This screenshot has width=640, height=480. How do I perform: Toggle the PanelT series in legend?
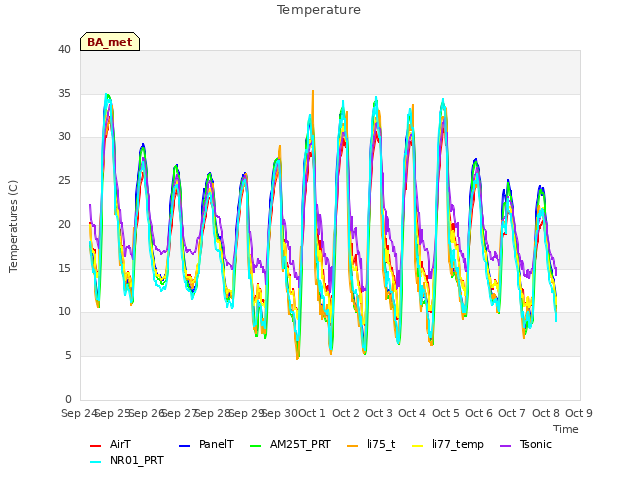[207, 444]
